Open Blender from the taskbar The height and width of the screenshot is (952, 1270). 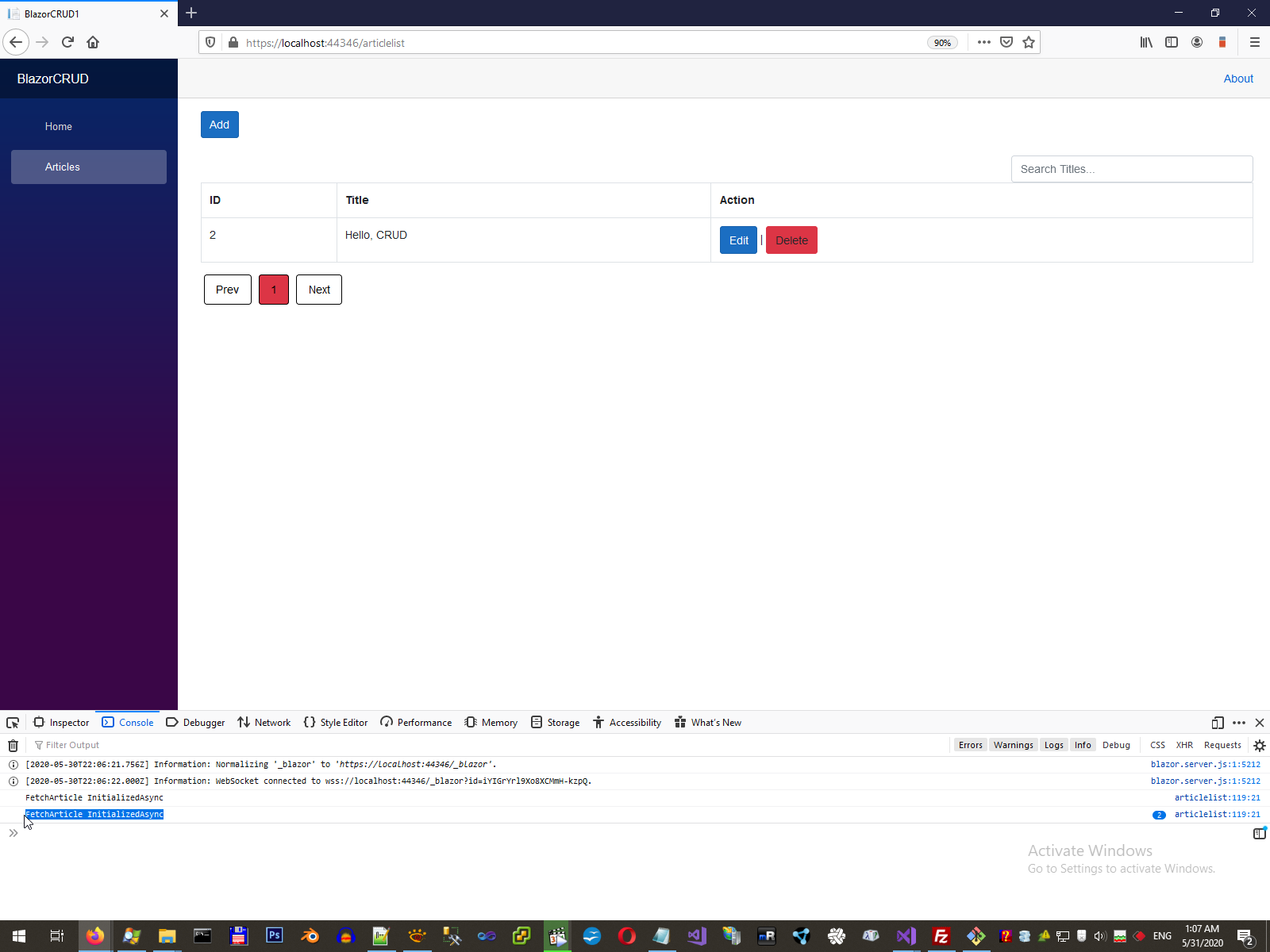click(x=310, y=936)
